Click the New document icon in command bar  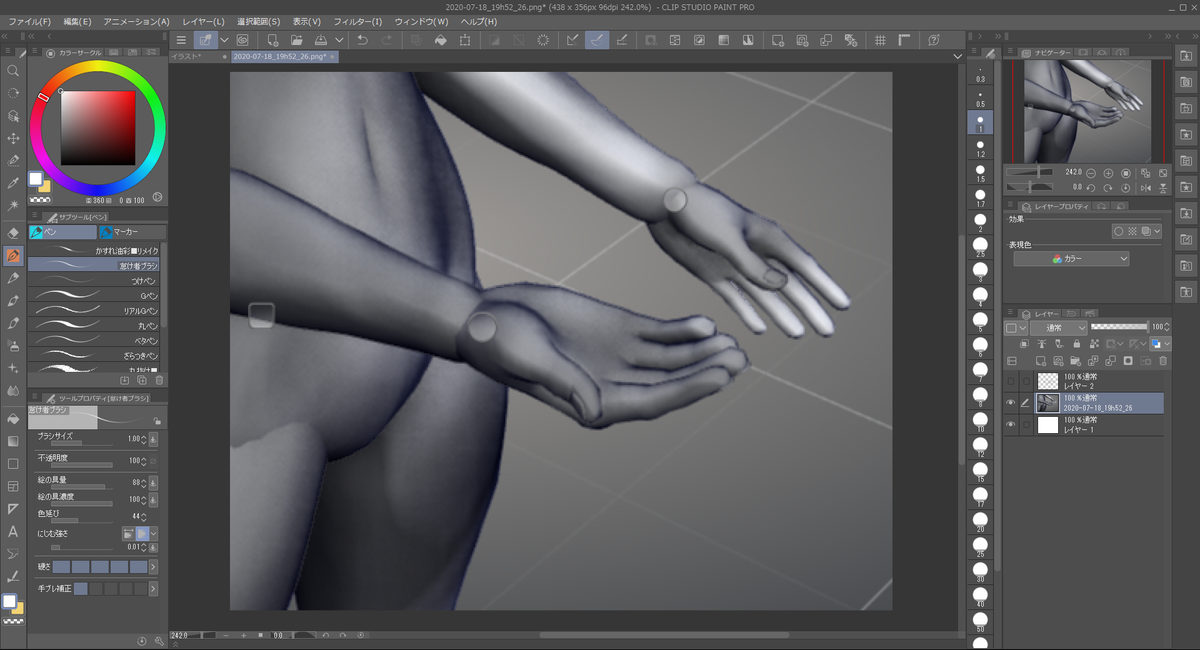273,40
